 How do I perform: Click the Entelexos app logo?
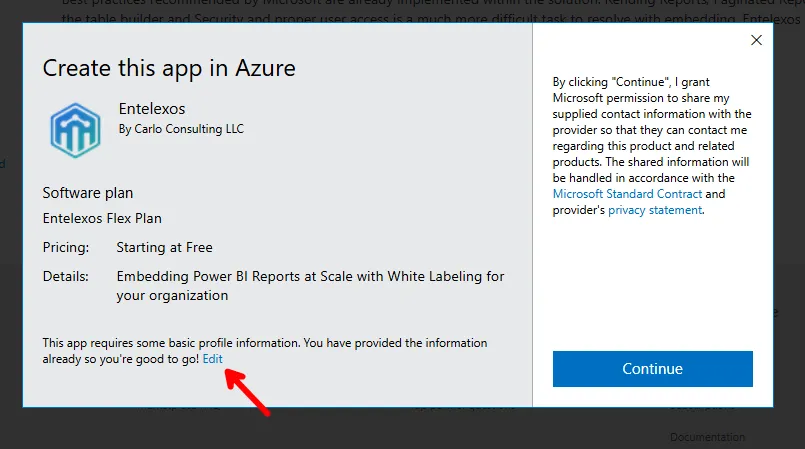click(x=76, y=129)
